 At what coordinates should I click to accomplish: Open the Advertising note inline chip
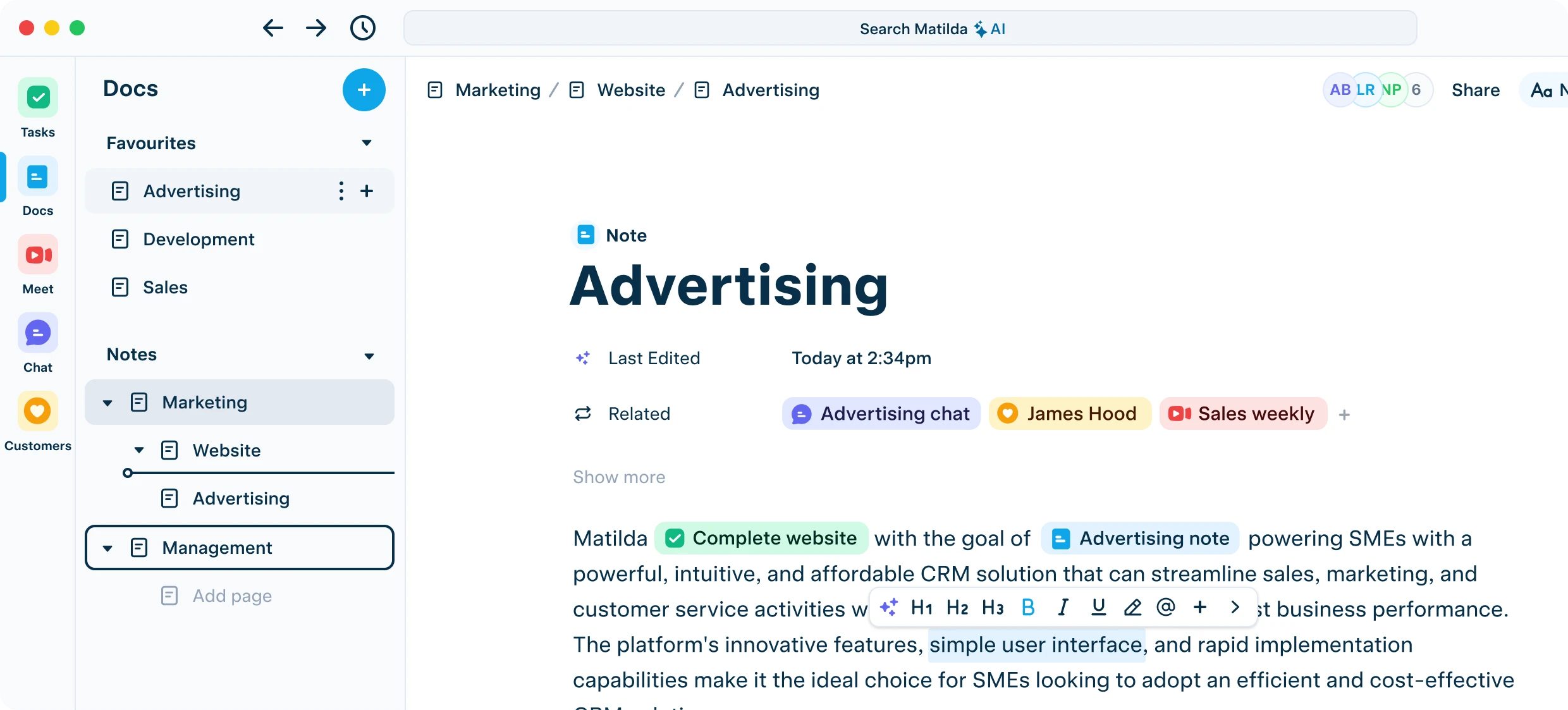(1140, 538)
